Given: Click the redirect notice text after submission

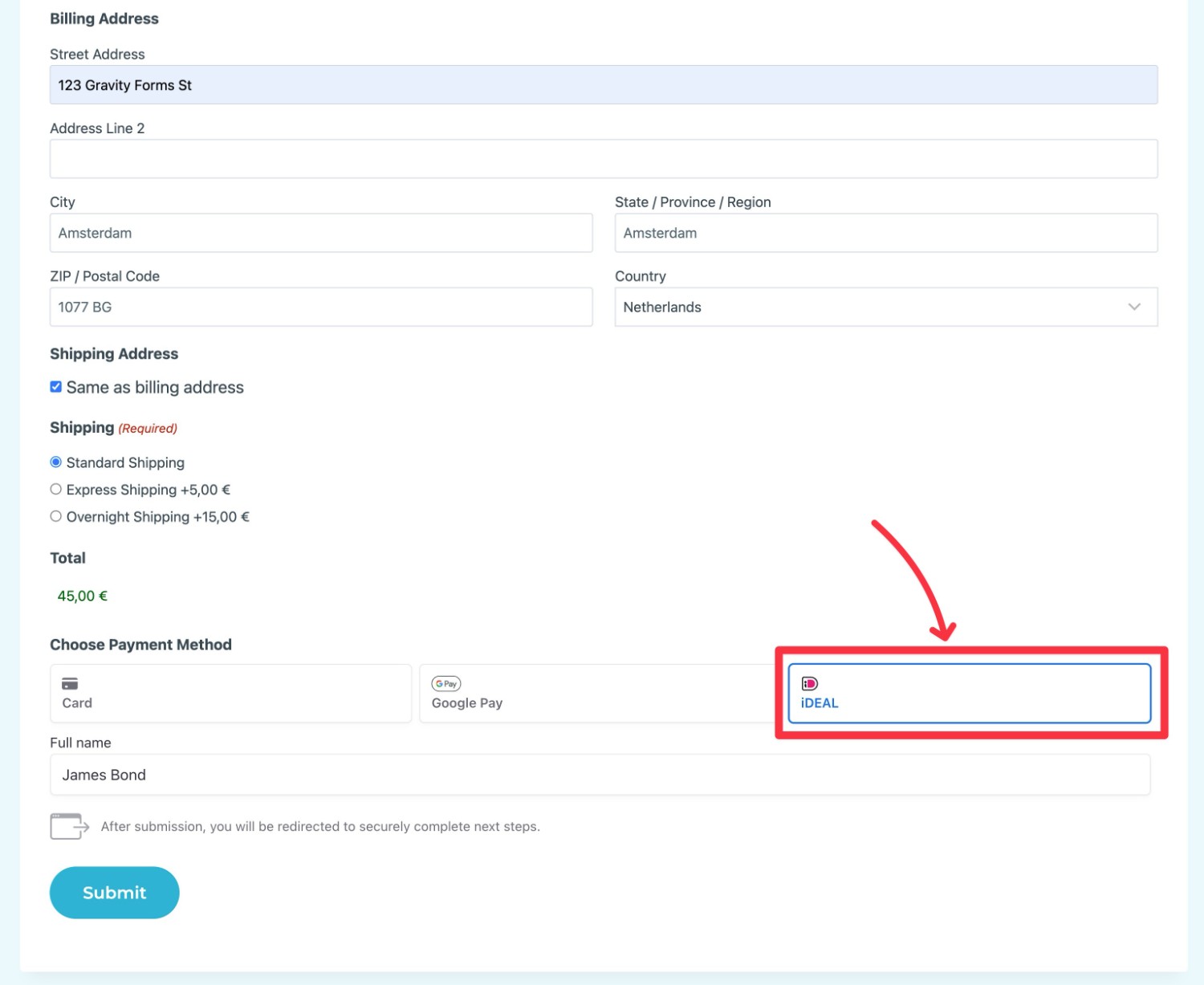Looking at the screenshot, I should (320, 827).
